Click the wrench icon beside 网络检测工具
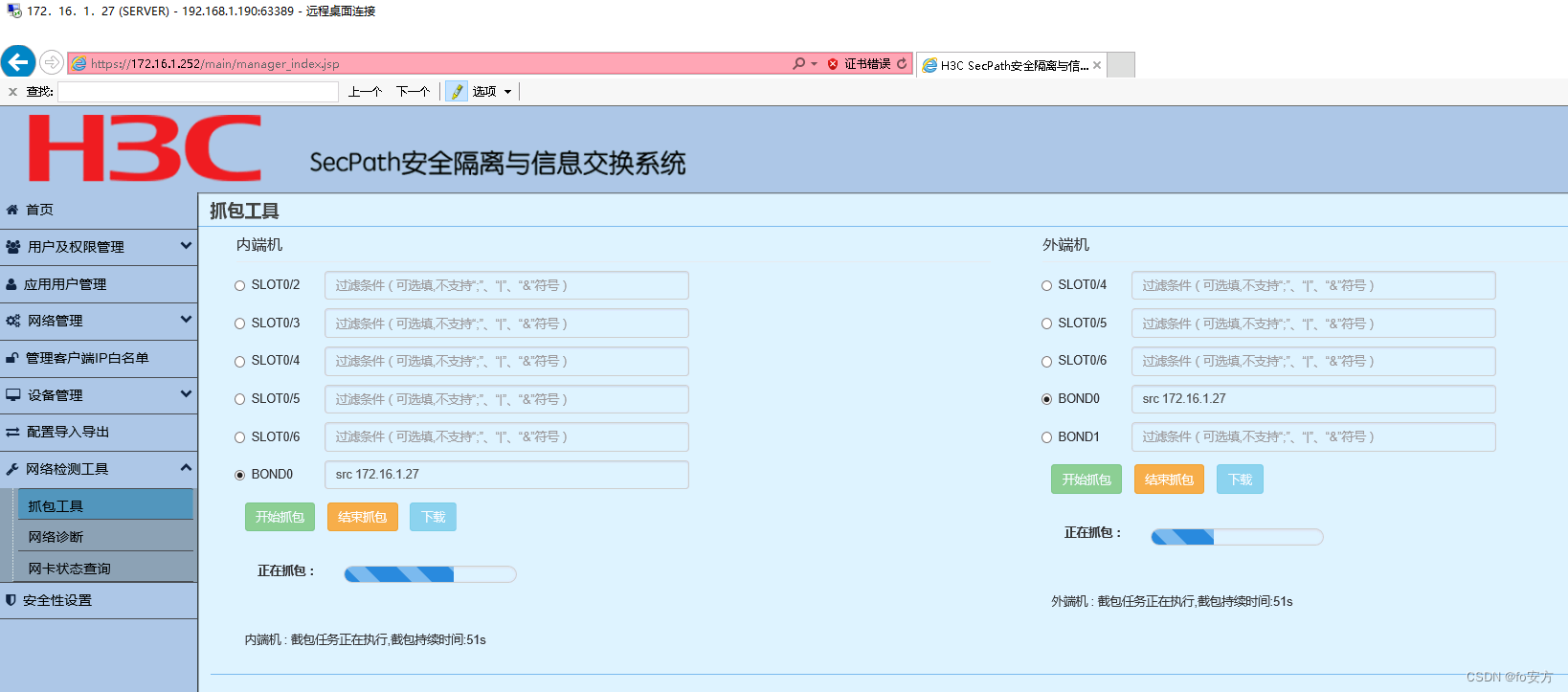 (12, 469)
